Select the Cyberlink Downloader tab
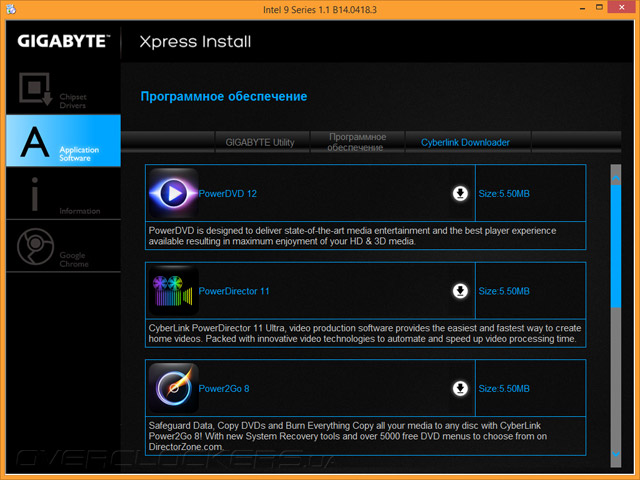640x480 pixels. point(468,142)
